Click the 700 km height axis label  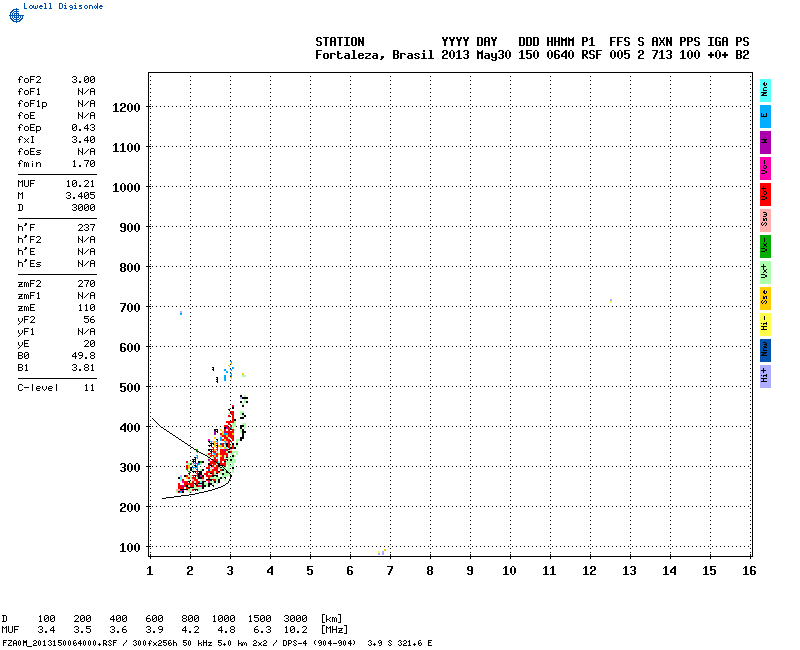[130, 308]
